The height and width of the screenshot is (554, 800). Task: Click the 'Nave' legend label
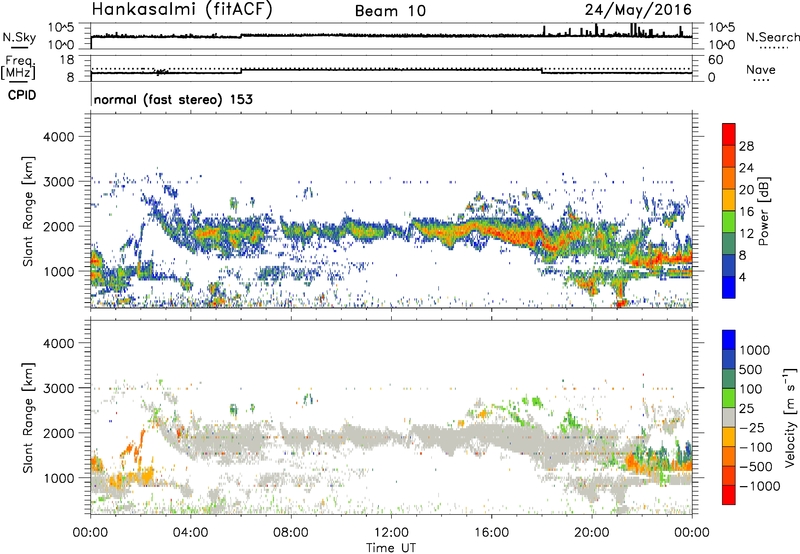tap(760, 70)
